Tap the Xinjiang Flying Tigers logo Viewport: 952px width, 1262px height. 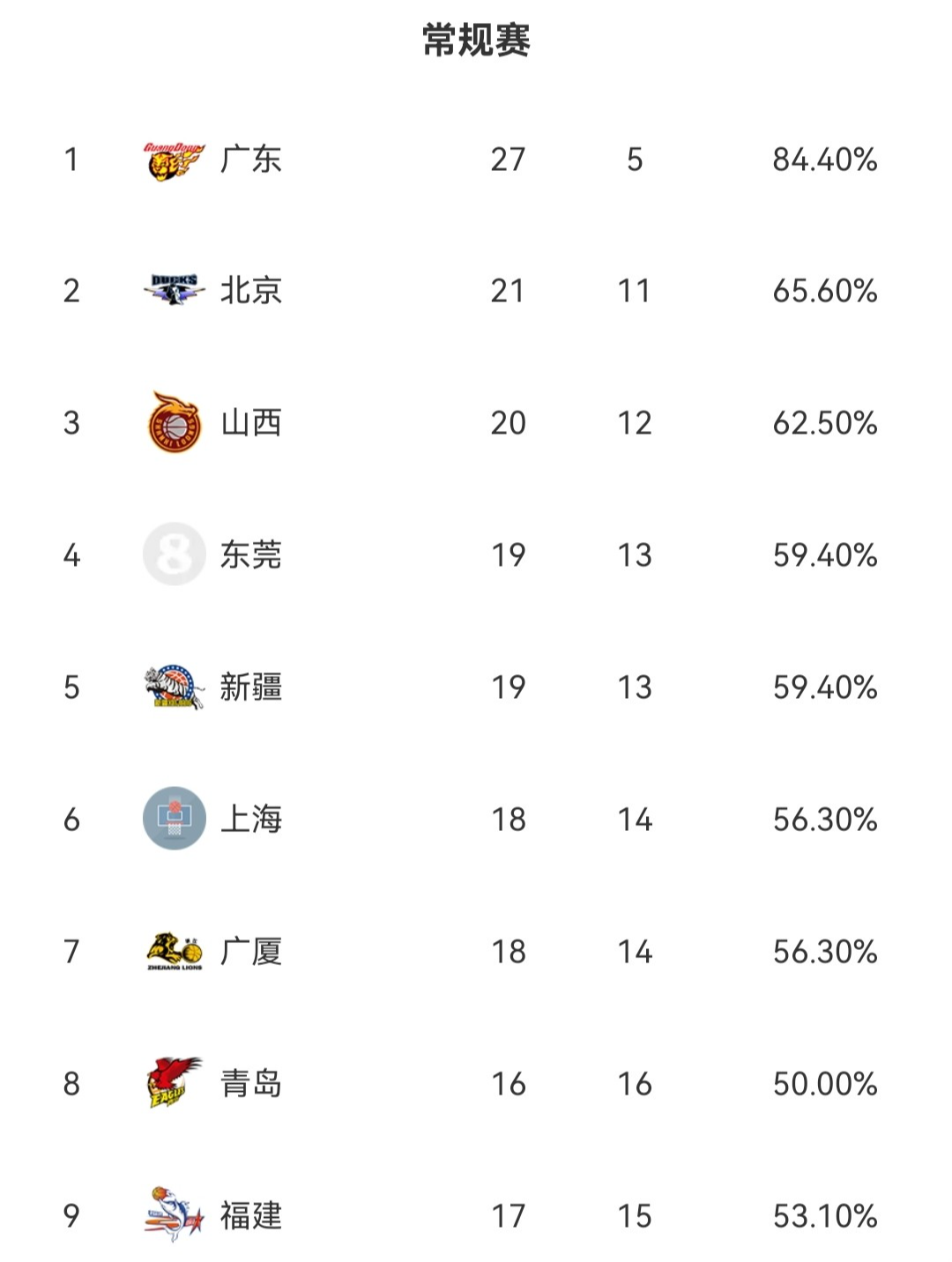[x=174, y=687]
